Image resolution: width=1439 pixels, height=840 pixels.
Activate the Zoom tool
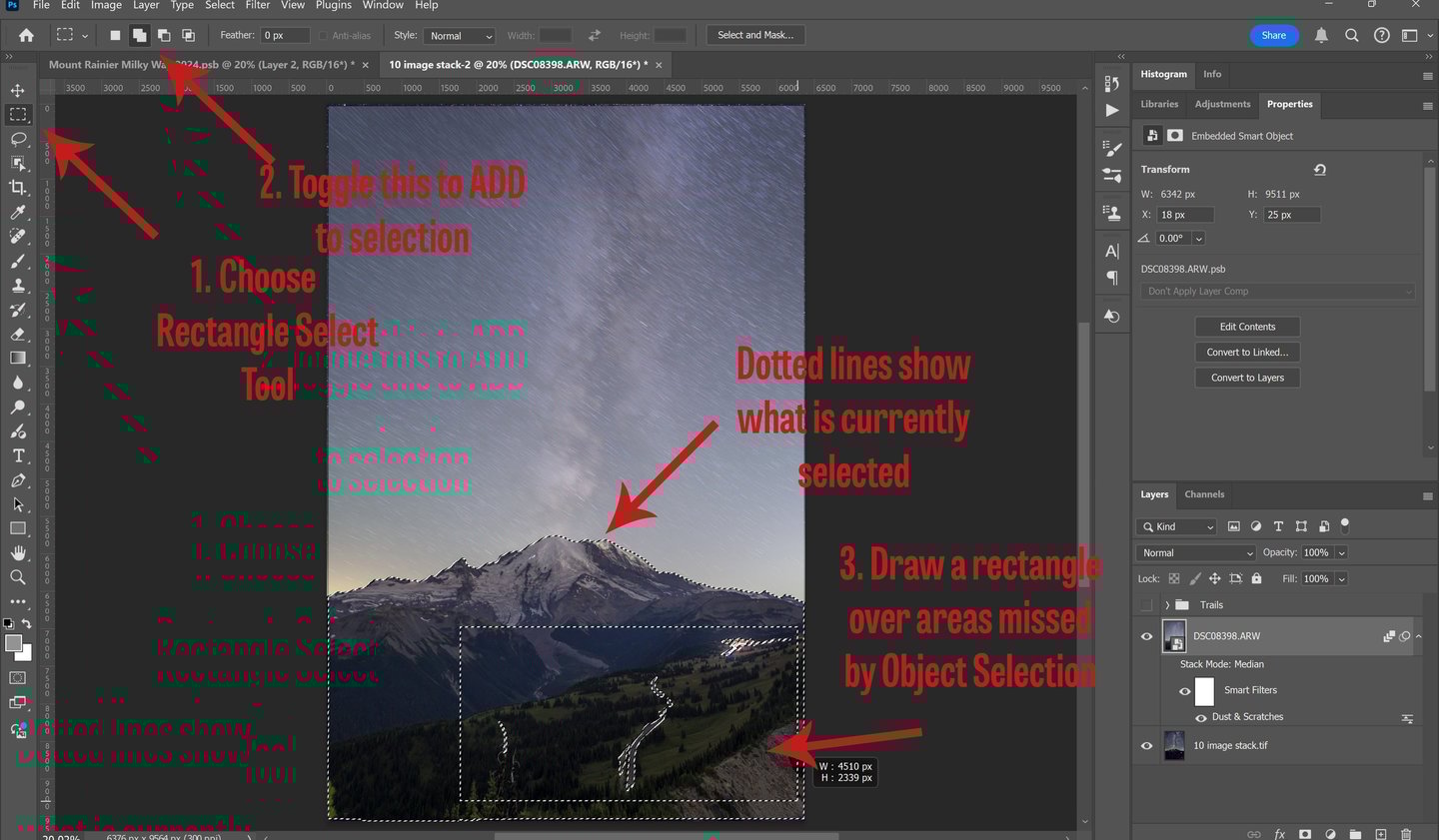(x=18, y=577)
